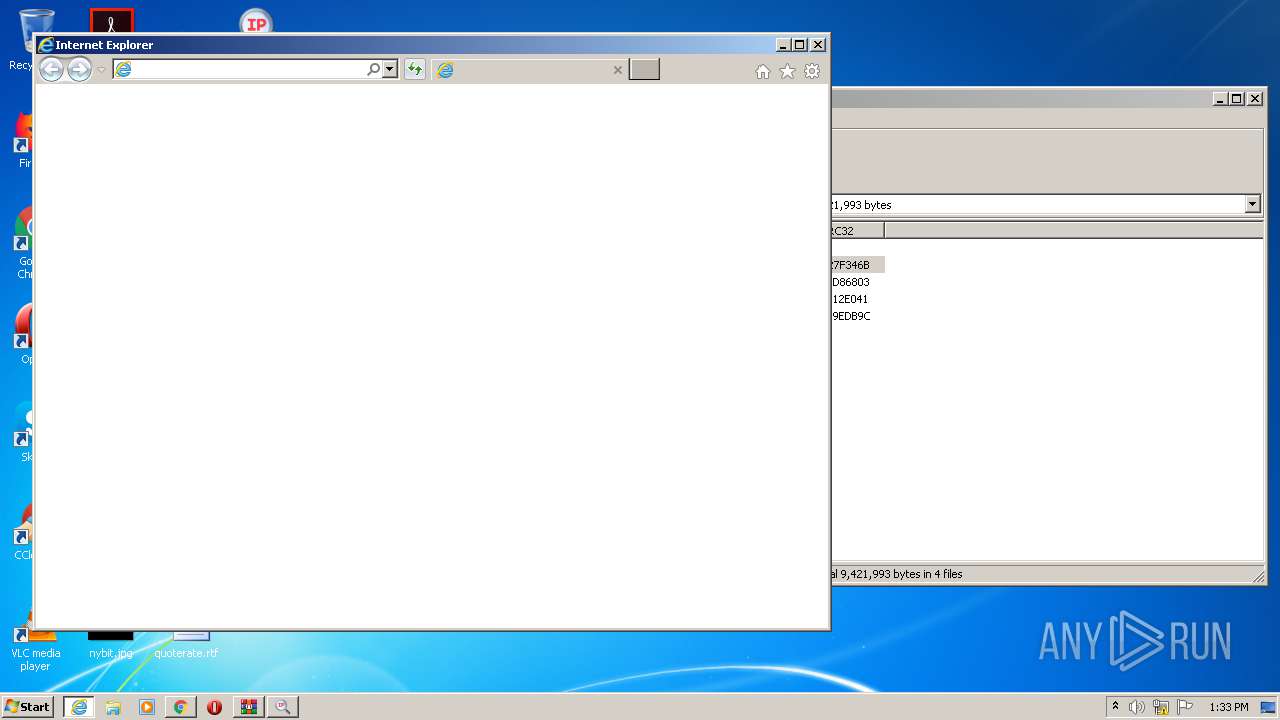The image size is (1280, 720).
Task: Click the CRC32 column header
Action: [x=857, y=230]
